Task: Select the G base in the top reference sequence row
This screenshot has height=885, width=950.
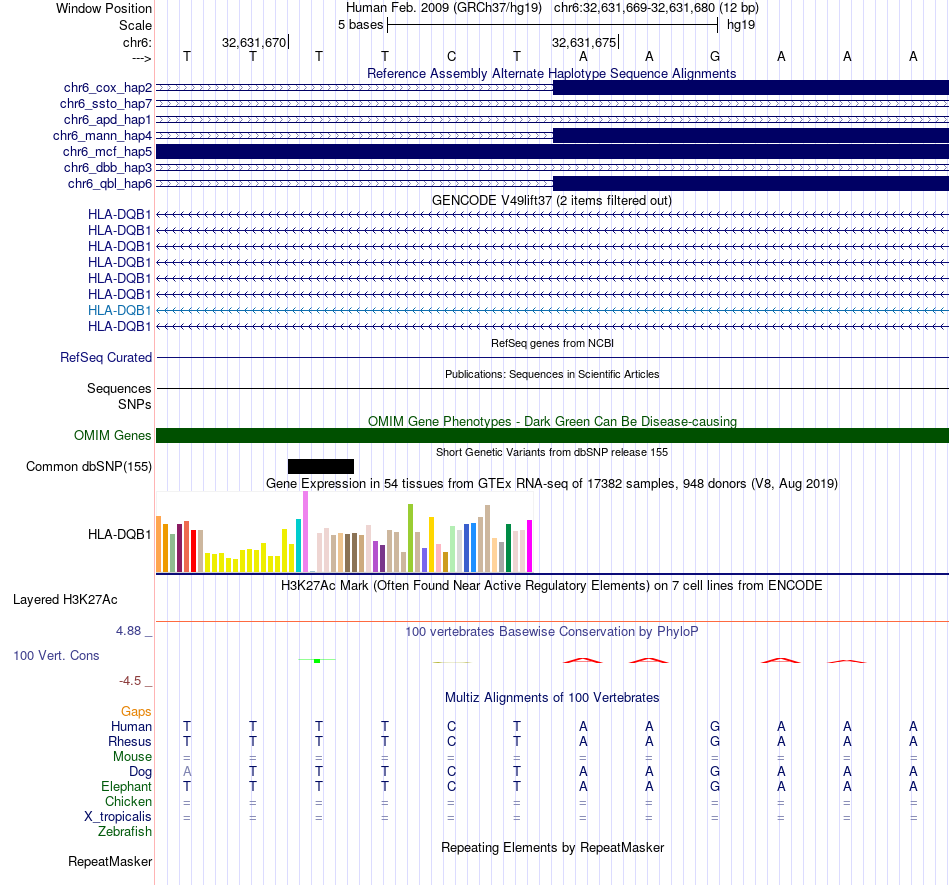Action: 715,56
